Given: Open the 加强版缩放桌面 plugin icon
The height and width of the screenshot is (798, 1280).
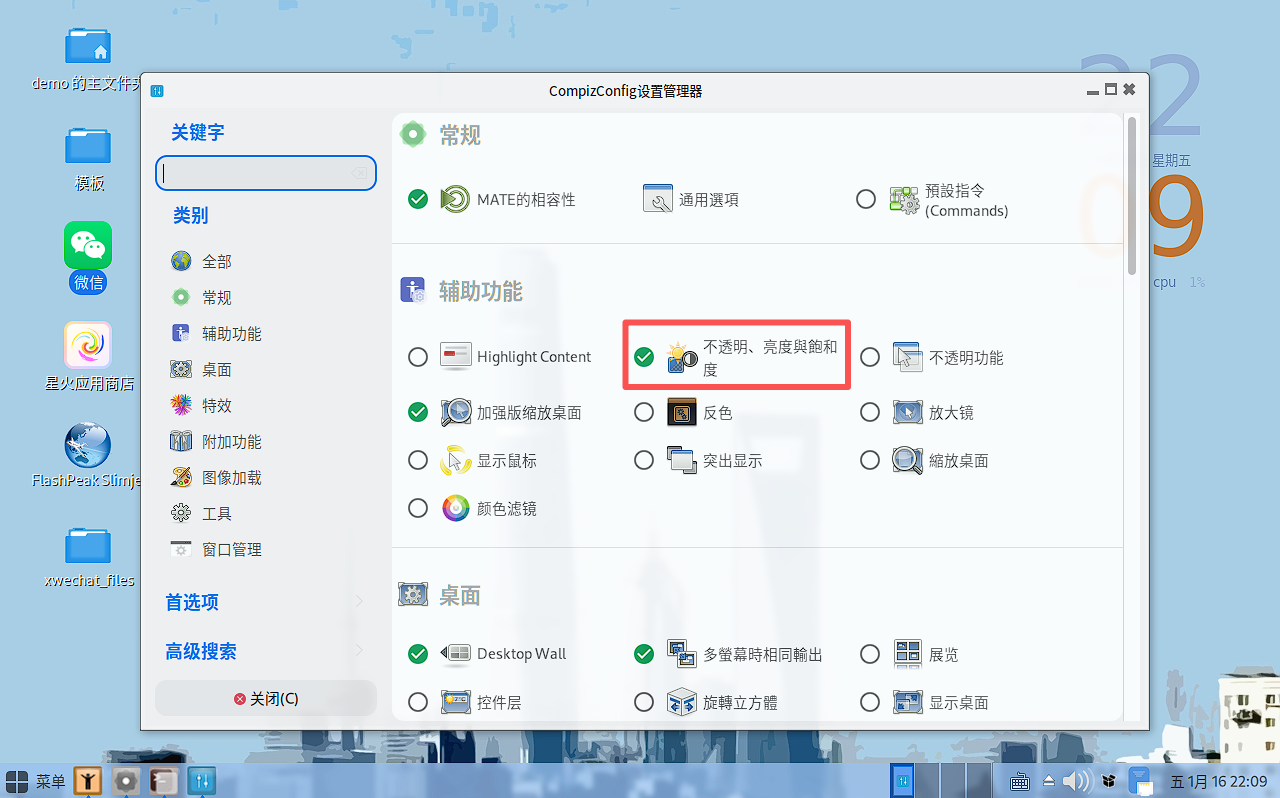Looking at the screenshot, I should [x=456, y=412].
